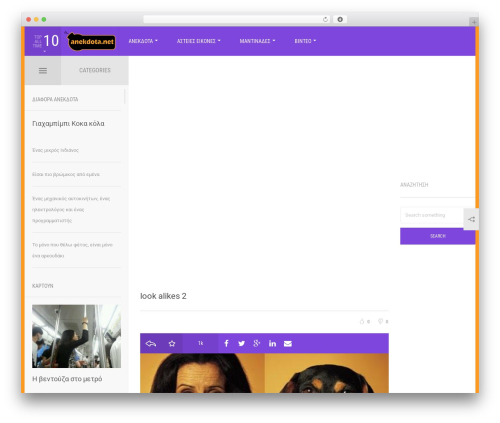This screenshot has height=423, width=500.
Task: Share the post by email envelope icon
Action: pyautogui.click(x=288, y=344)
